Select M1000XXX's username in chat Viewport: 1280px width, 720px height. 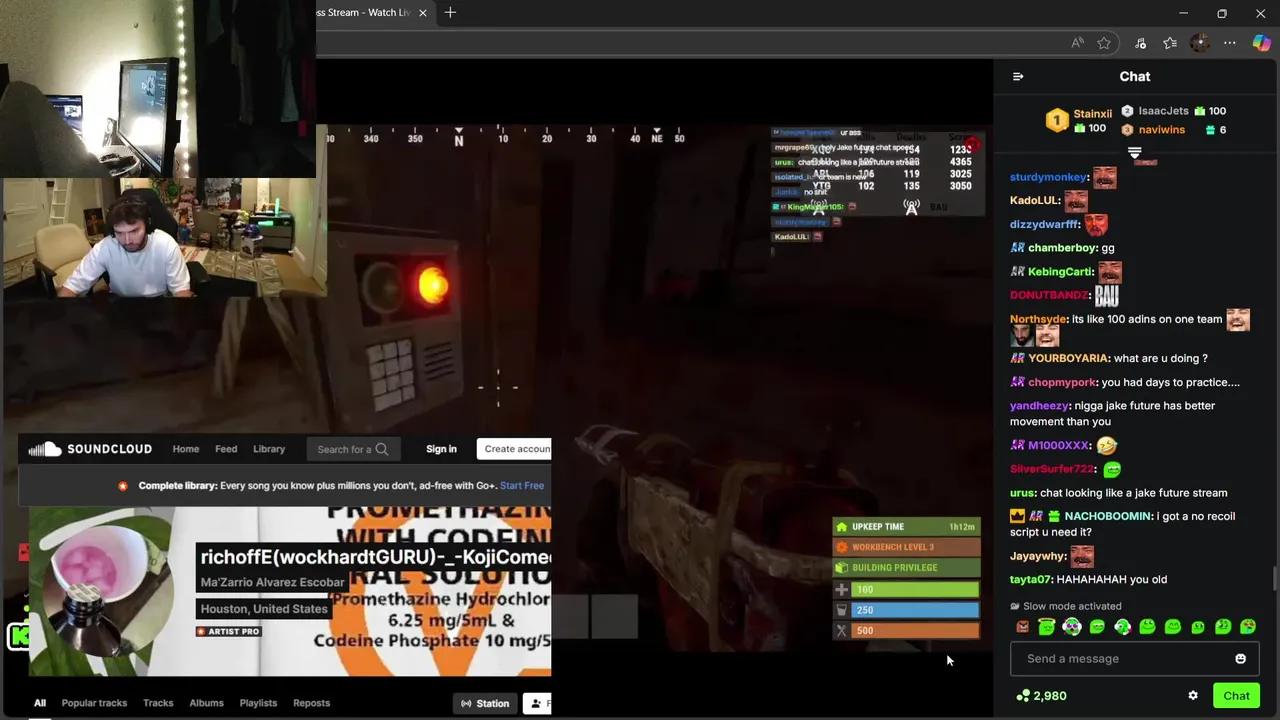point(1058,446)
